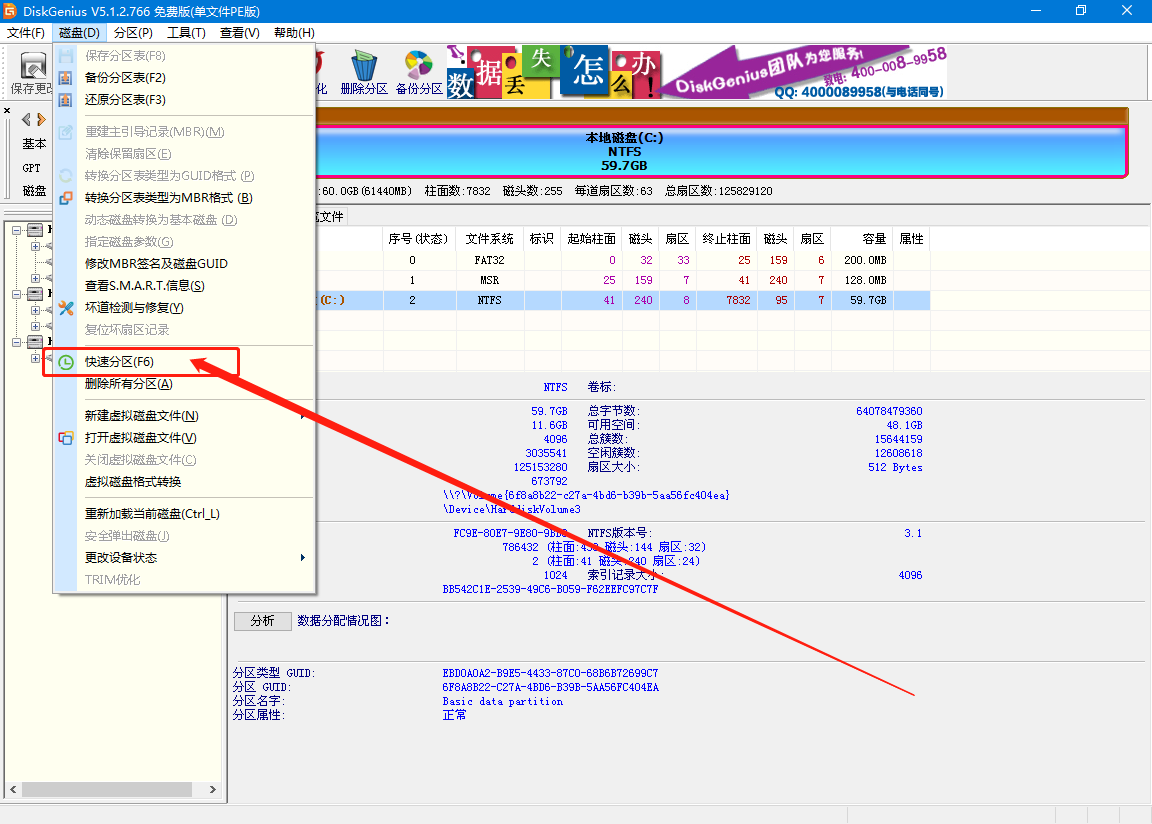The width and height of the screenshot is (1152, 824).
Task: Collapse the topmost disk node in tree
Action: 16,230
